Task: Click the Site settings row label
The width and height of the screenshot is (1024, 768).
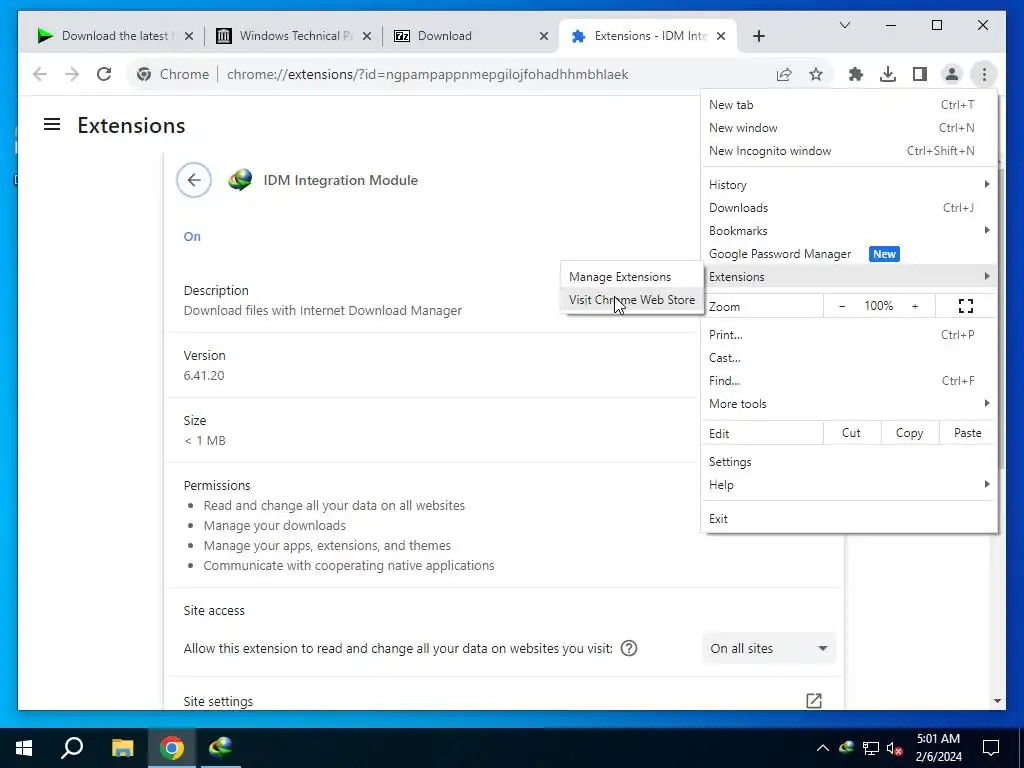Action: click(x=218, y=701)
